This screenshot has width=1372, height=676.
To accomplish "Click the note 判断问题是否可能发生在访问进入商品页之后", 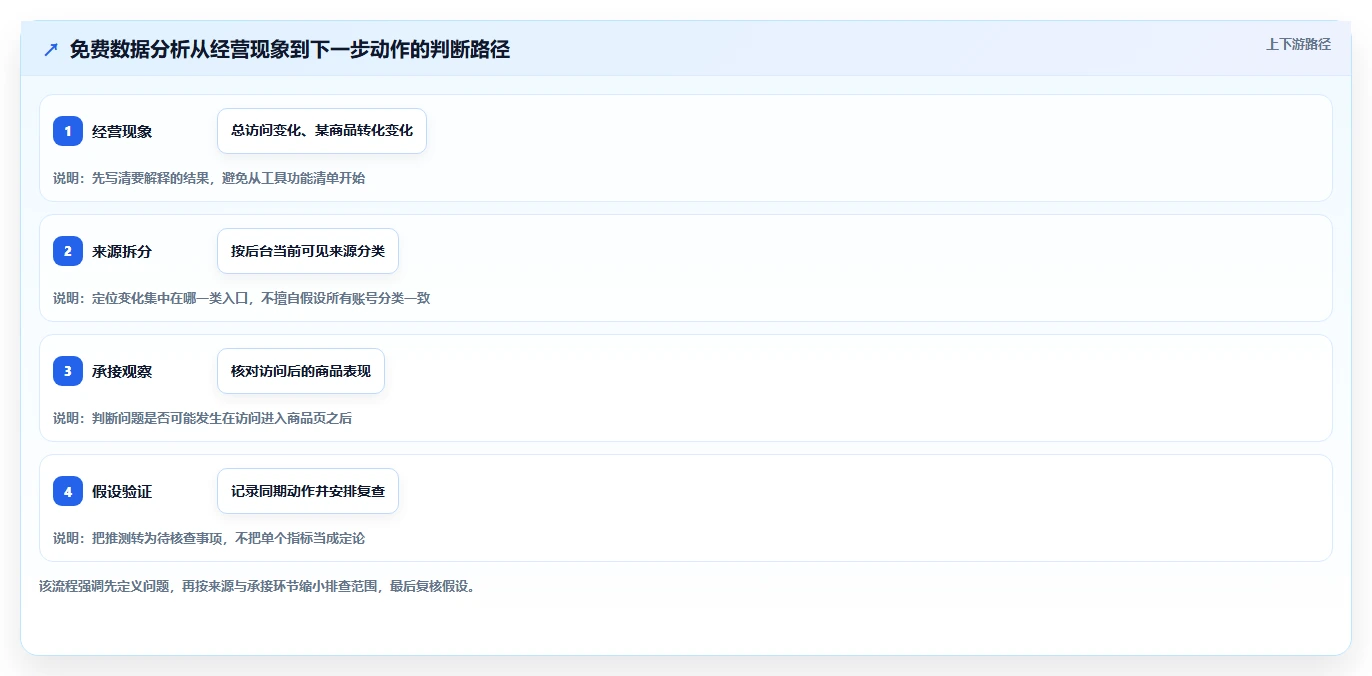I will [x=202, y=418].
